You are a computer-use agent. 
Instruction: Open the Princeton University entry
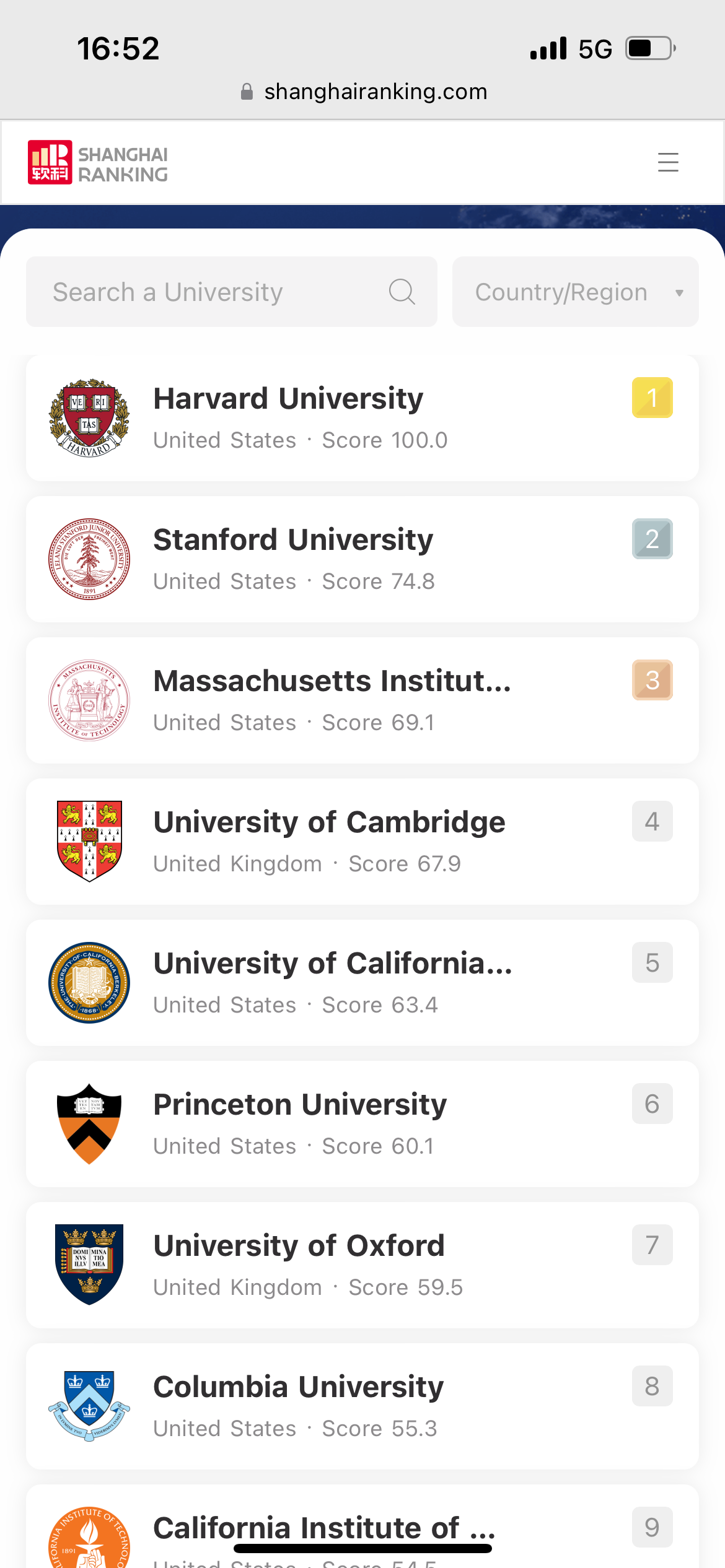click(300, 1105)
